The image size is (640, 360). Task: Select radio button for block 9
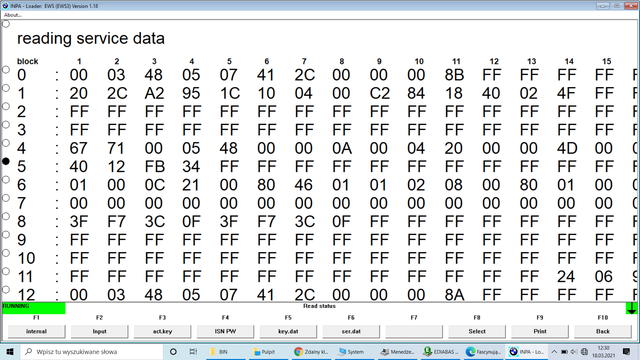click(6, 235)
